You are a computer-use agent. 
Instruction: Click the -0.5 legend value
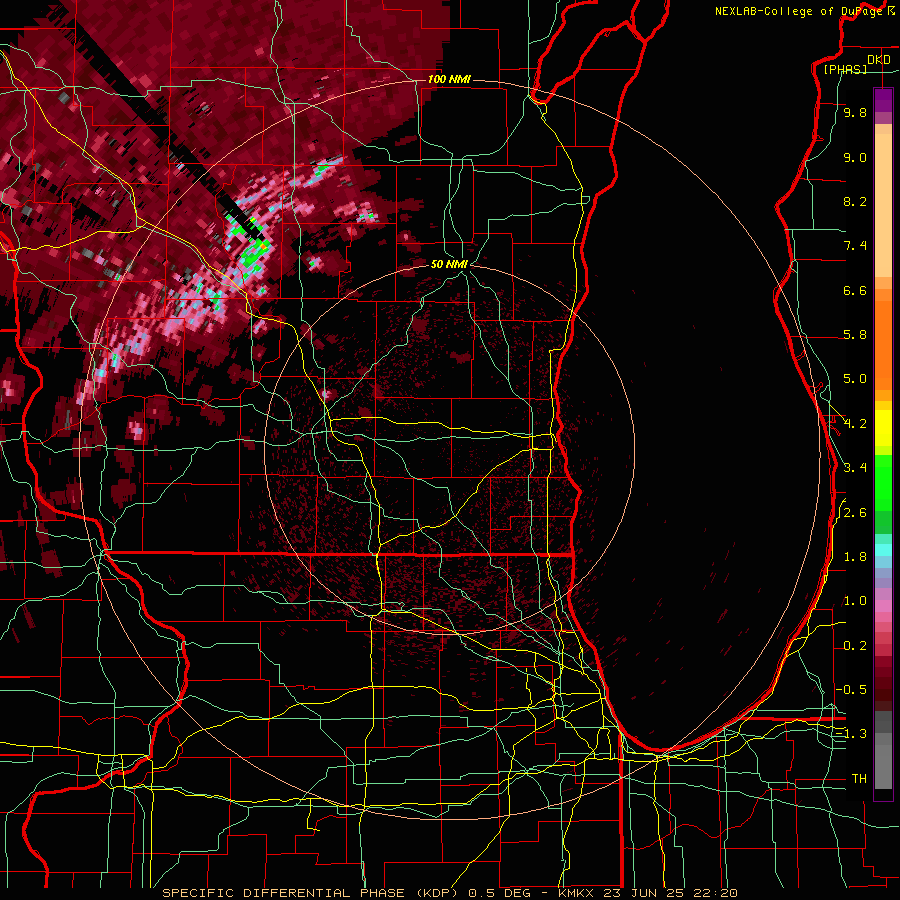click(852, 690)
